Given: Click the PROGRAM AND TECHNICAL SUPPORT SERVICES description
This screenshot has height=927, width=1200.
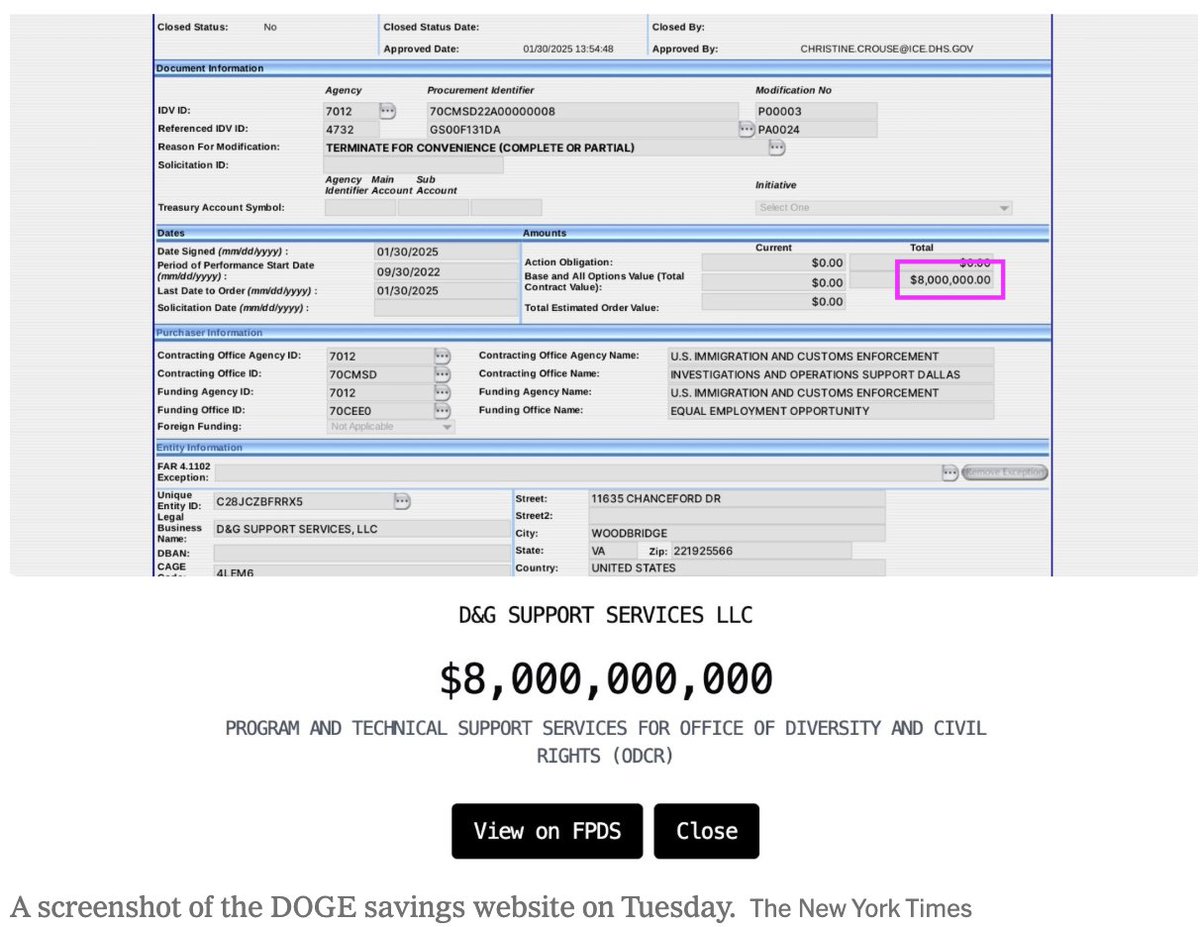Looking at the screenshot, I should tap(606, 741).
